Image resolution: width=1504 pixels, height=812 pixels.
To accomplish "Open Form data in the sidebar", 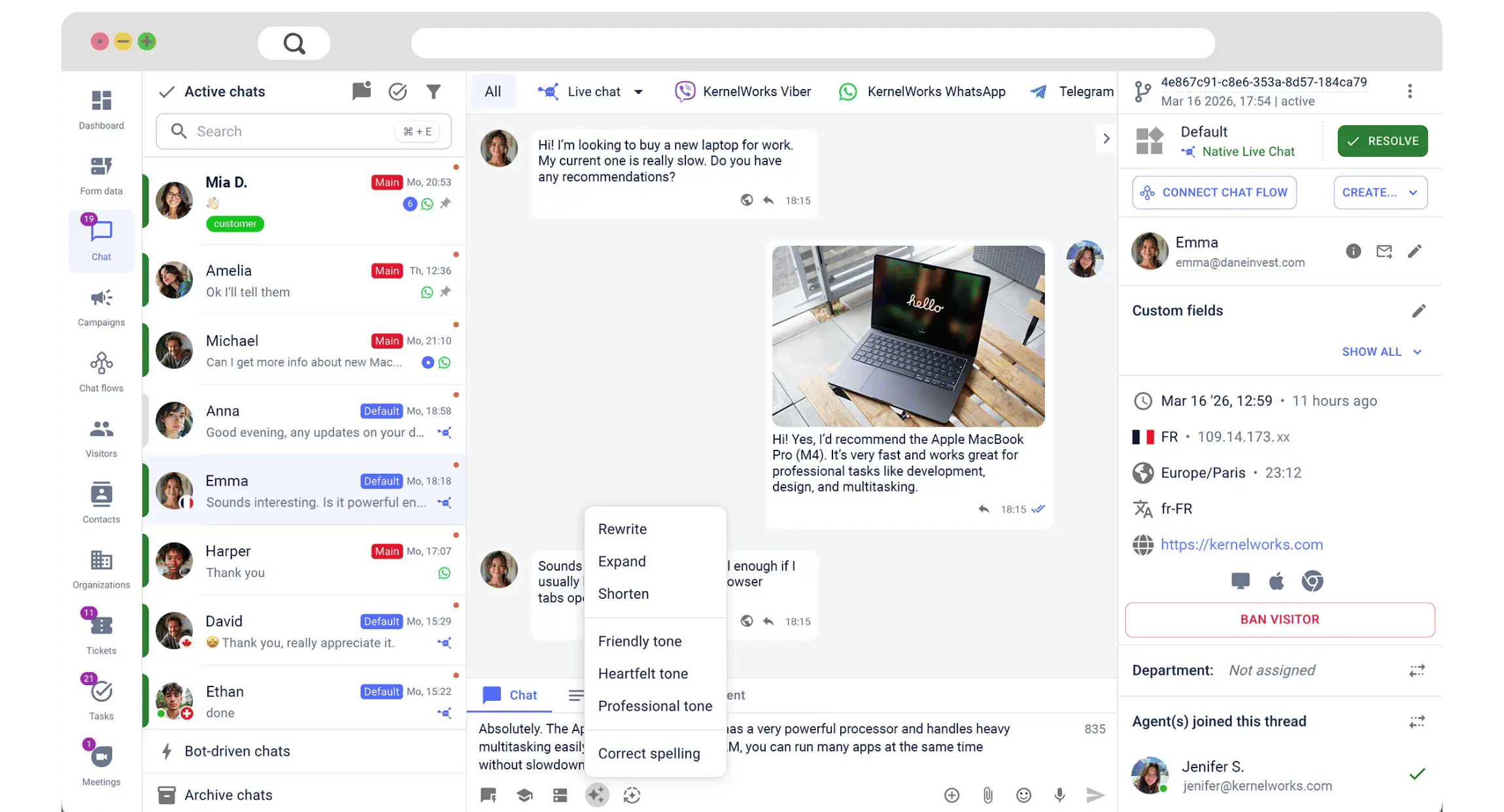I will click(101, 175).
